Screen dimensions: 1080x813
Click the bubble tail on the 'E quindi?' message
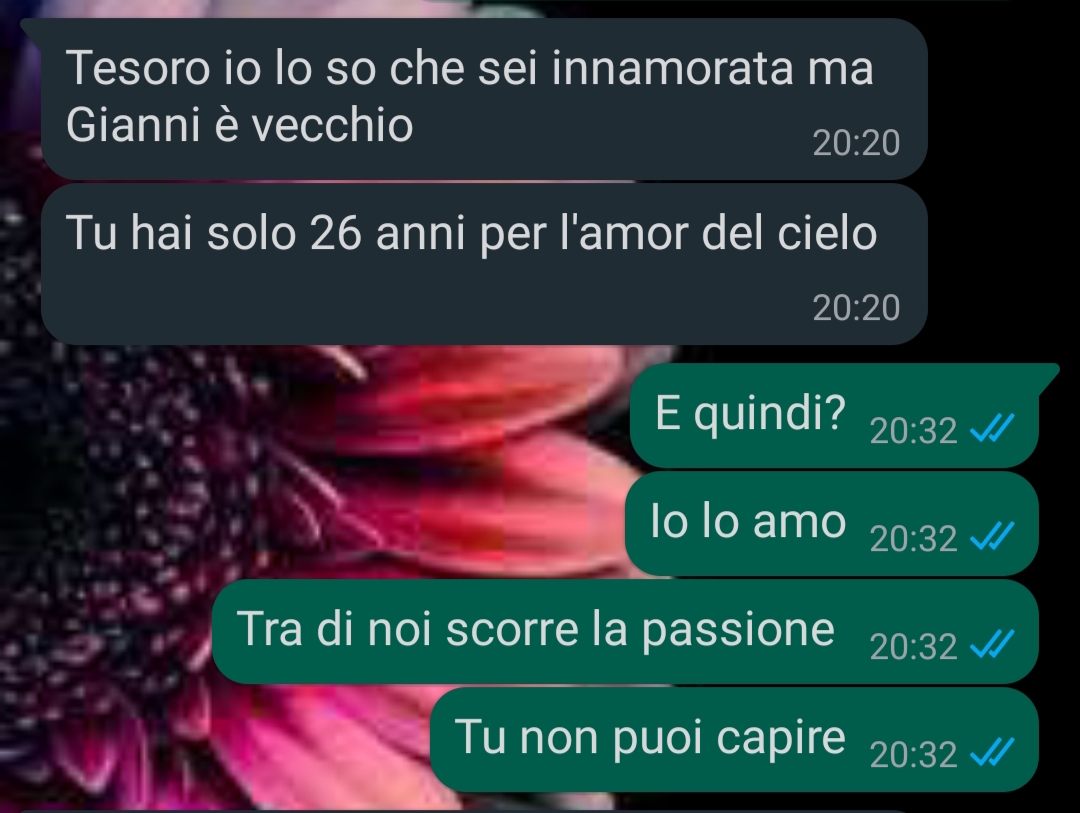1048,375
